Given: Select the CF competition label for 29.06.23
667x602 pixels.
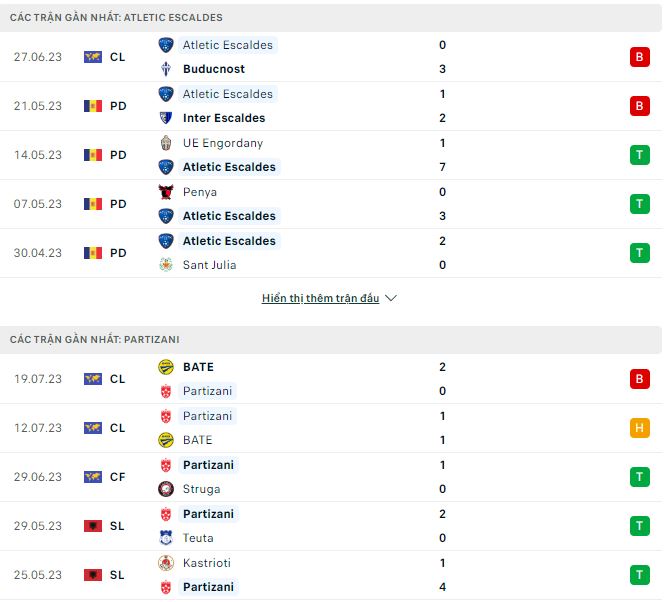Looking at the screenshot, I should click(118, 477).
